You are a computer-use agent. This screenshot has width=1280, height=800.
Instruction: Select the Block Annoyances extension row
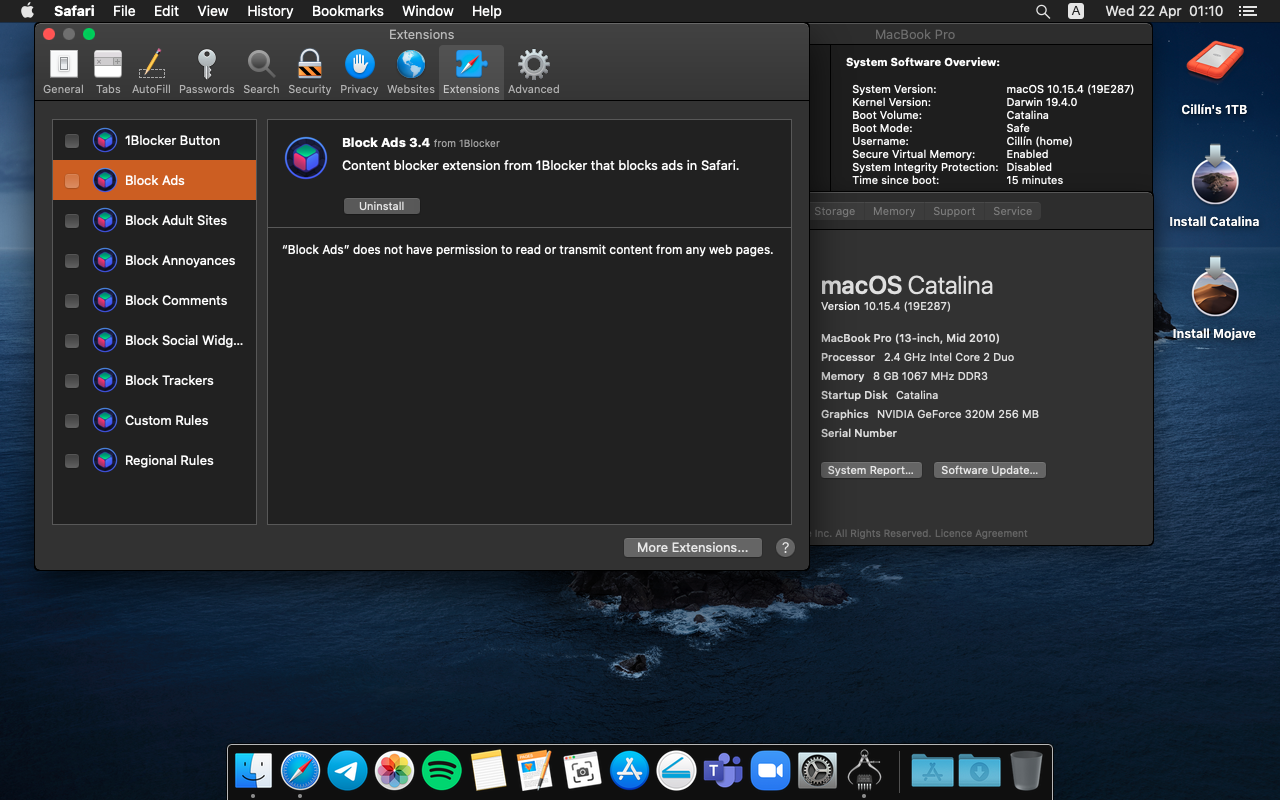[154, 260]
